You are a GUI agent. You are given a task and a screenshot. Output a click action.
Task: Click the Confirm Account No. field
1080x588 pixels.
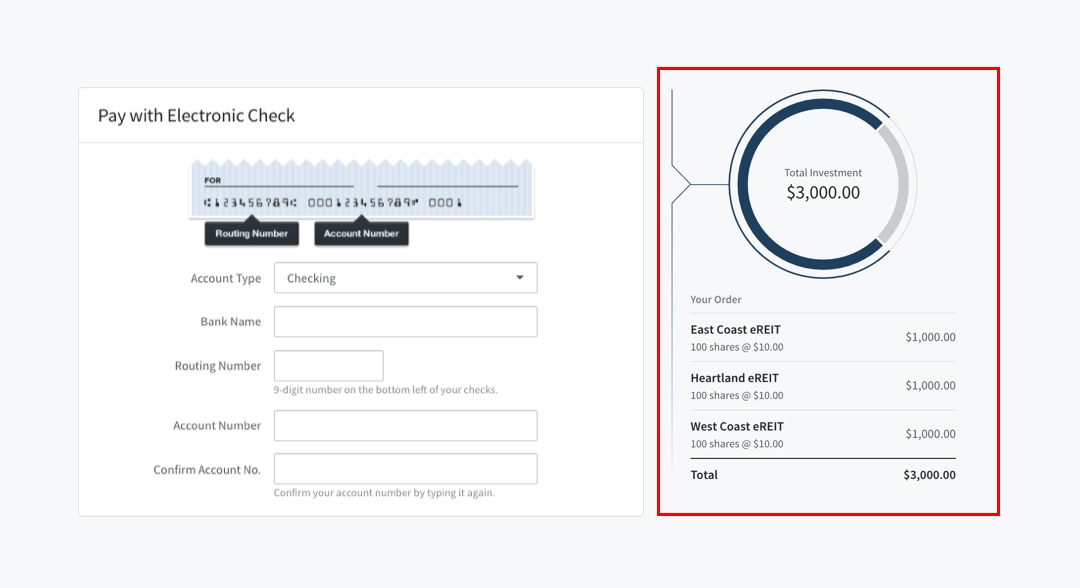point(405,469)
